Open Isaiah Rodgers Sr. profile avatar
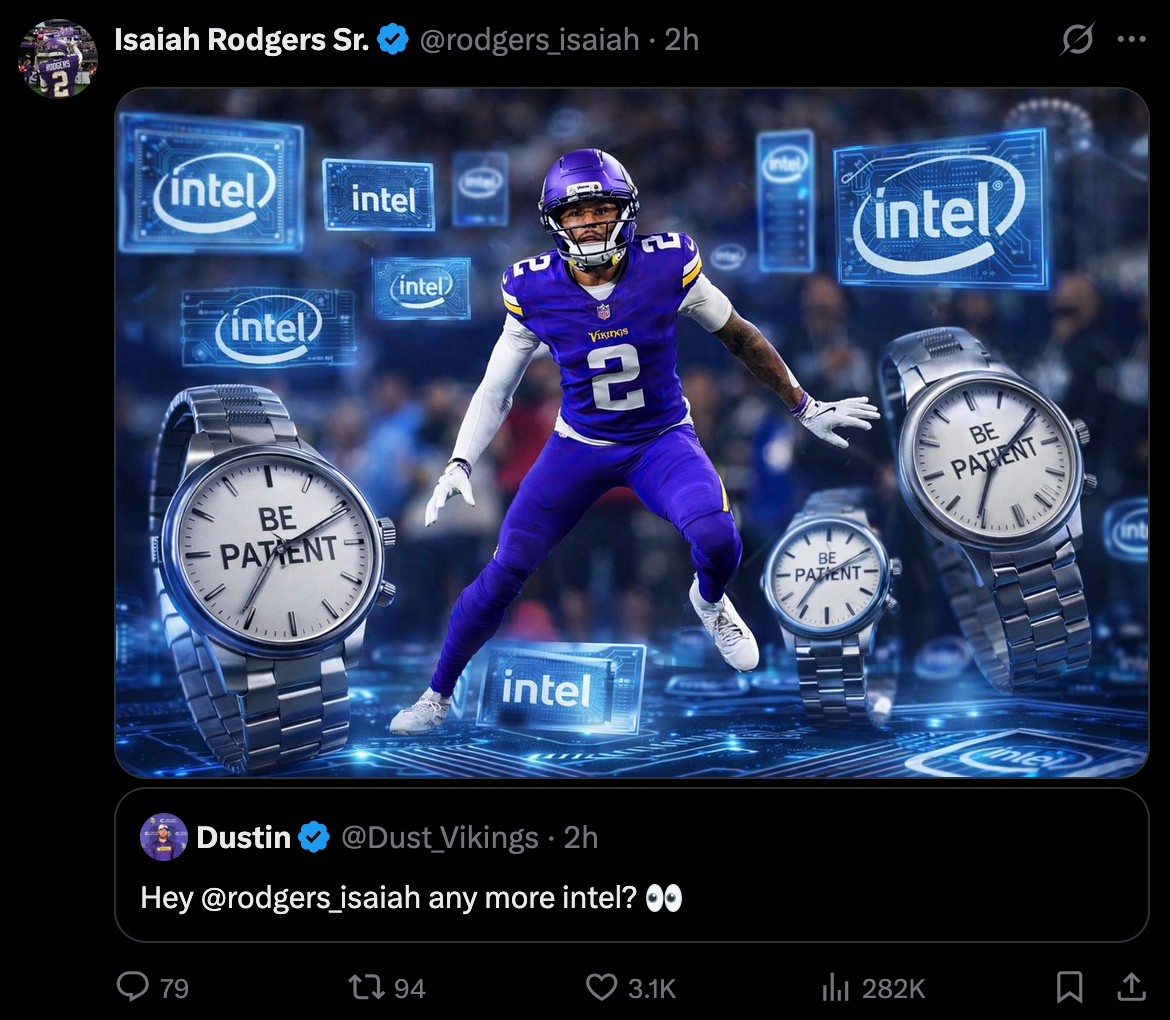 pos(57,58)
